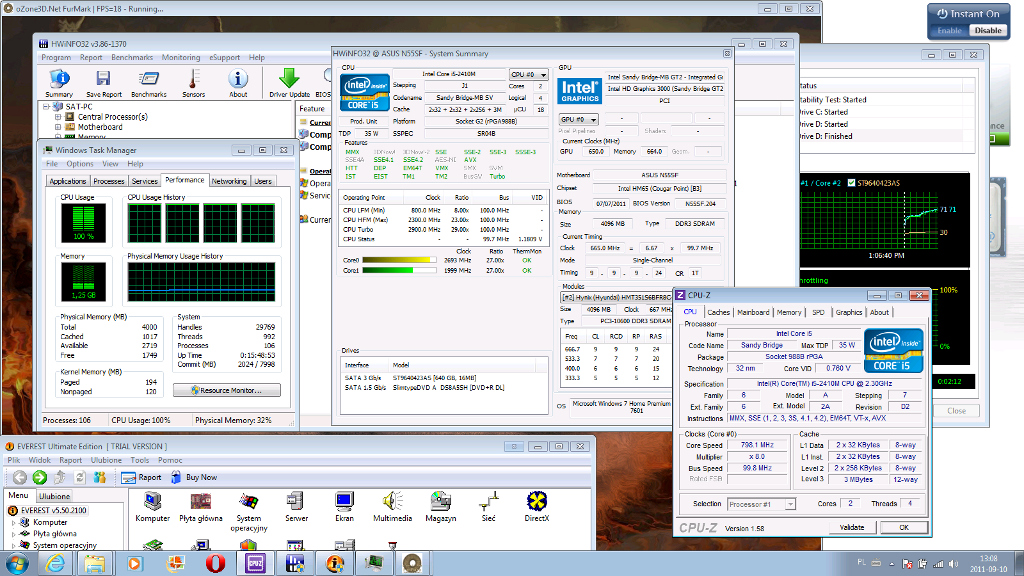The width and height of the screenshot is (1024, 576).
Task: Open the Pomoc menu in EVEREST
Action: 170,460
